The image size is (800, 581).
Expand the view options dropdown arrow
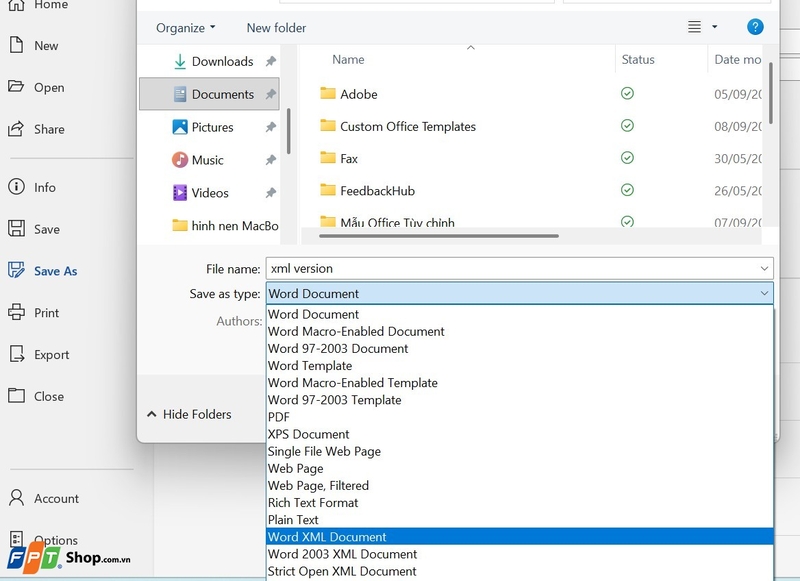coord(714,27)
